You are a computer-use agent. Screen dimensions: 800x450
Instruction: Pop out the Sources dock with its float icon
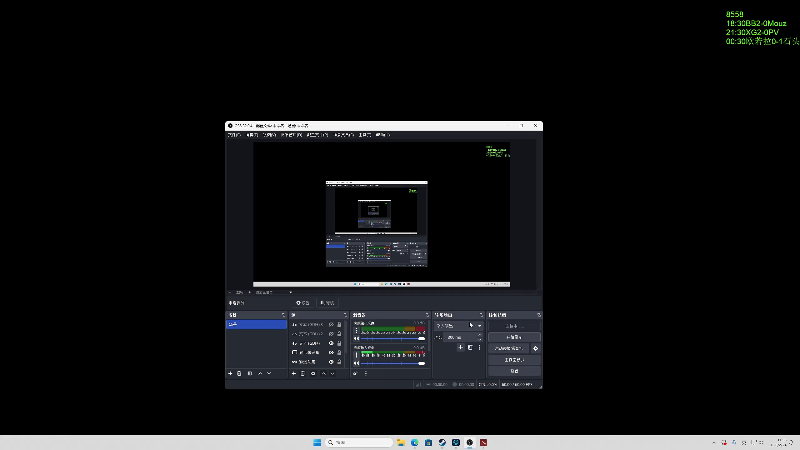pyautogui.click(x=345, y=315)
